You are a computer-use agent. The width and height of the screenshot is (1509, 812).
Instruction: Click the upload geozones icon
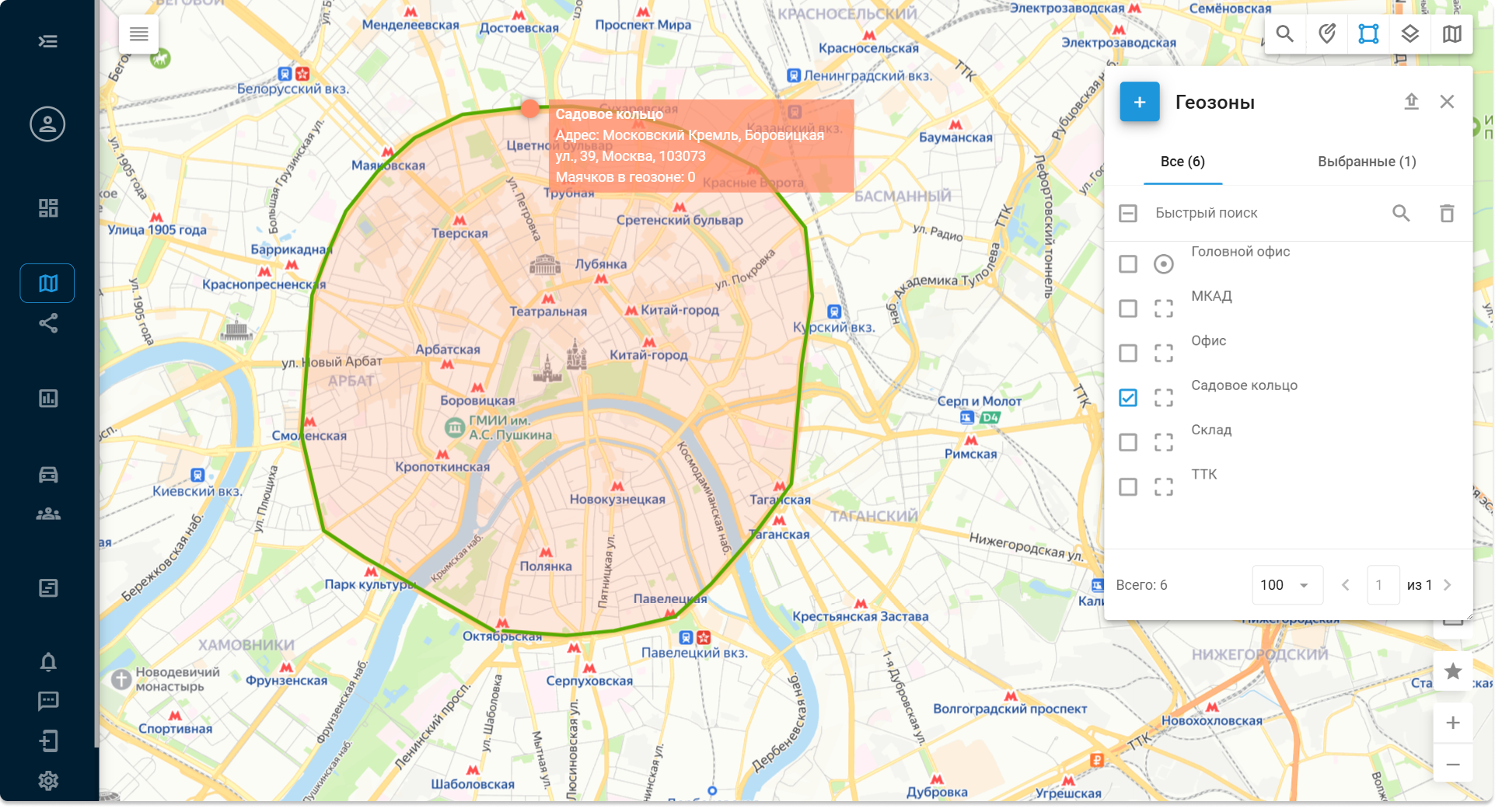coord(1411,102)
